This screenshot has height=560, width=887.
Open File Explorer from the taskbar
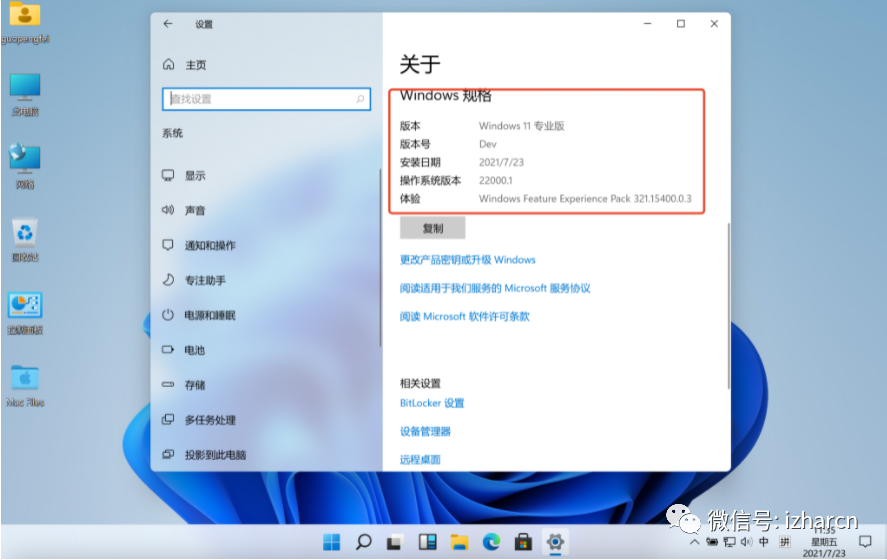click(x=459, y=542)
